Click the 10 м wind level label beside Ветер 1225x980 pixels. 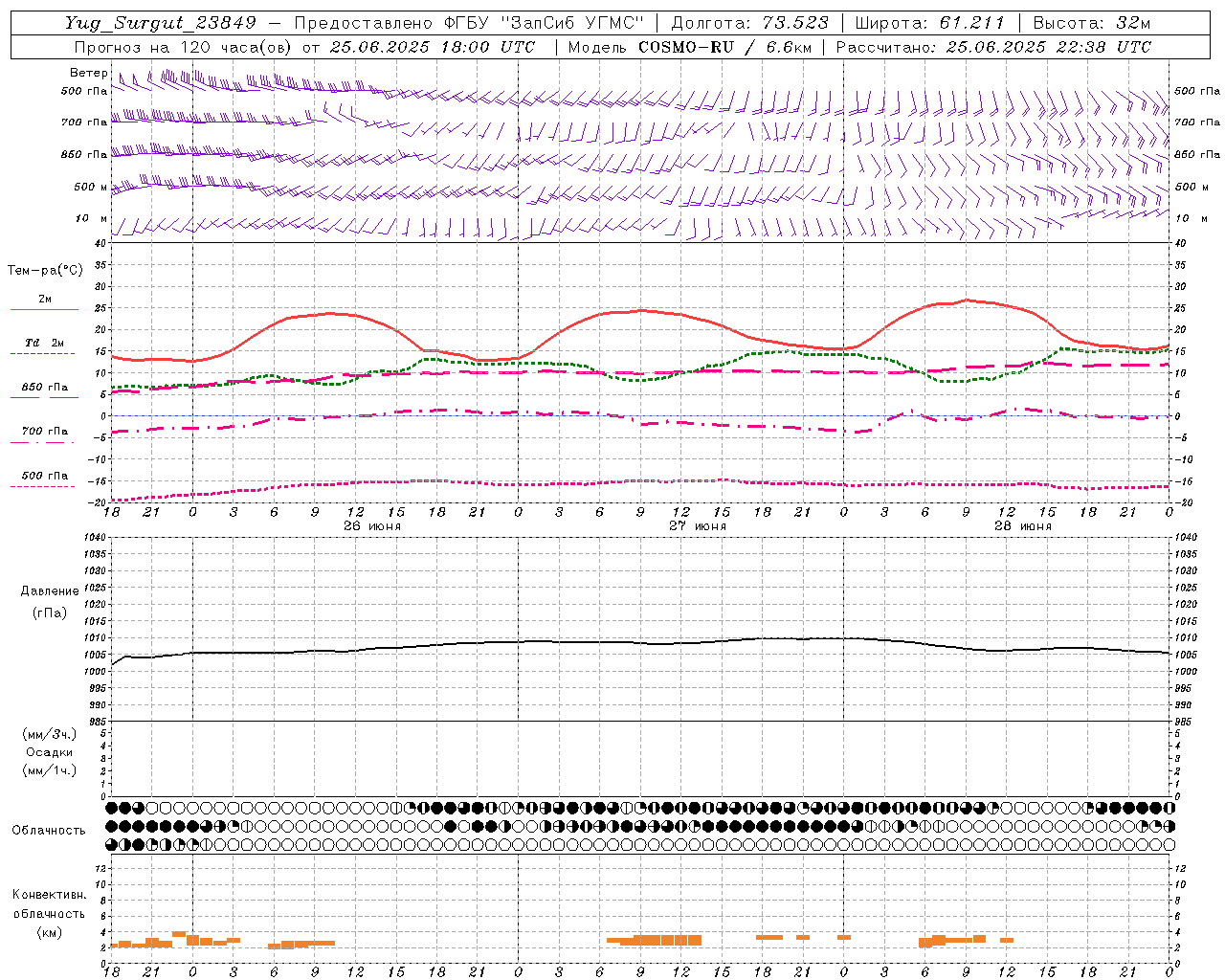91,219
